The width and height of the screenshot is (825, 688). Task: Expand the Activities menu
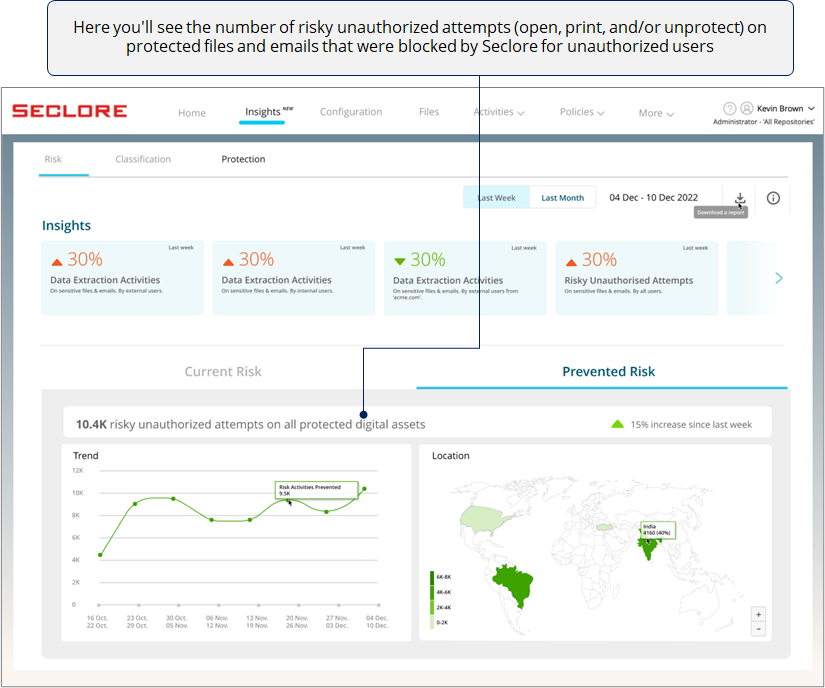pyautogui.click(x=499, y=112)
